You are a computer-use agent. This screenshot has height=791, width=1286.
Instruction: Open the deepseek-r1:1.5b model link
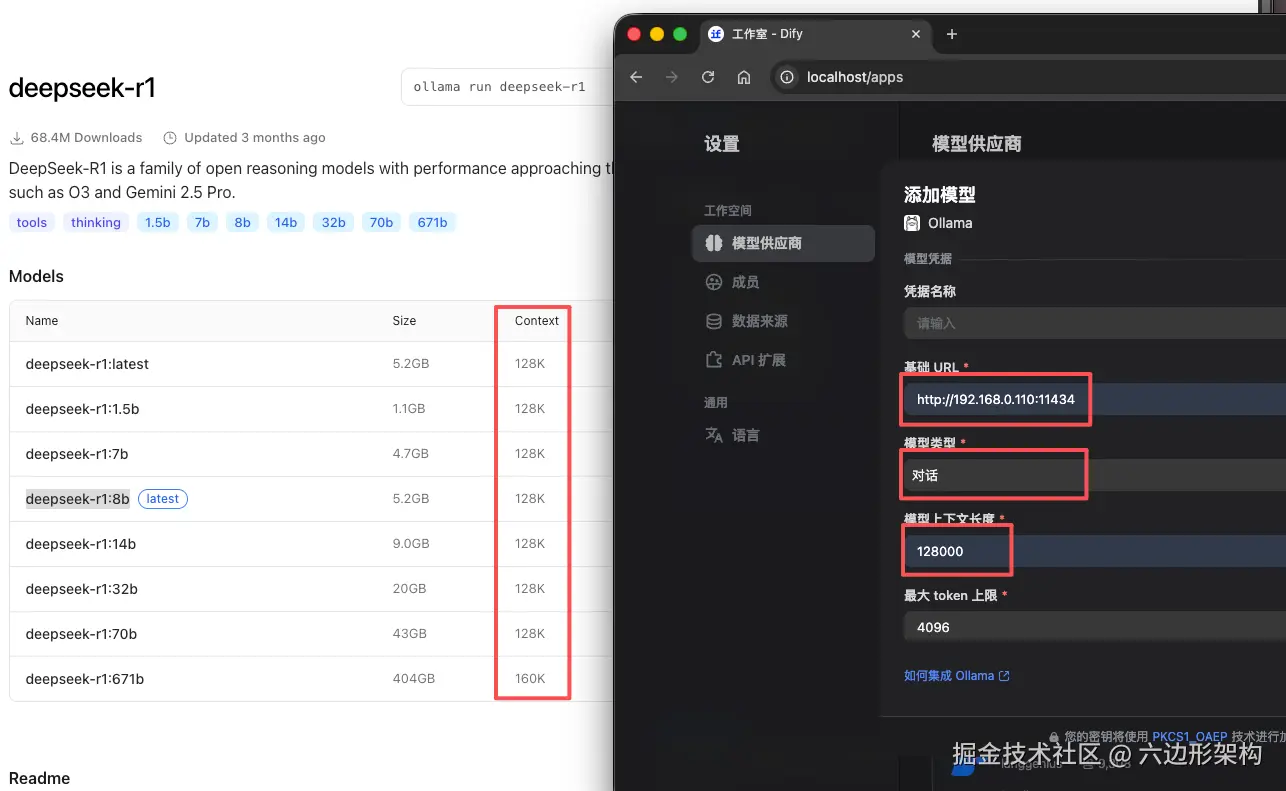(82, 409)
